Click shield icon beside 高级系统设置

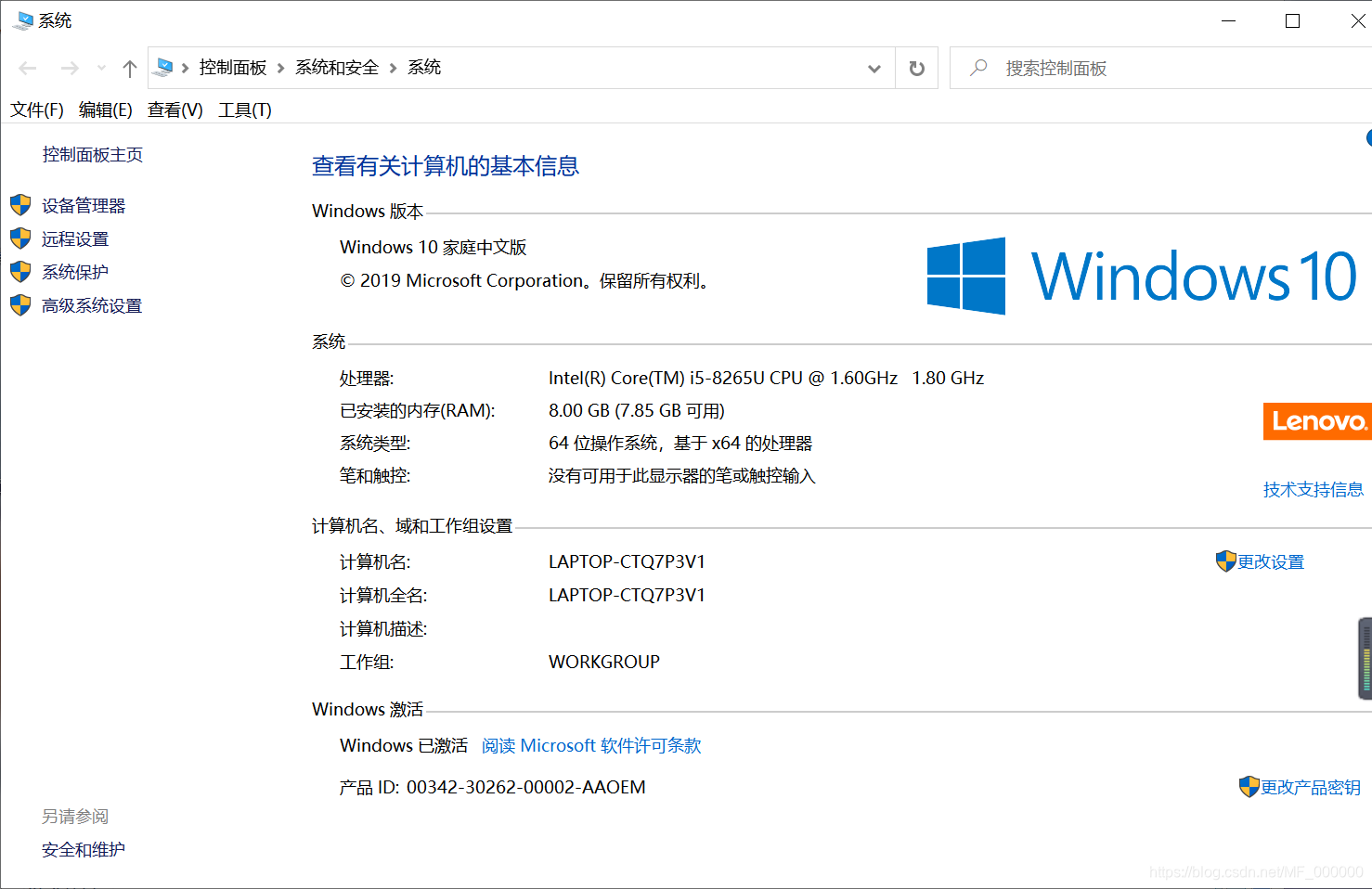tap(20, 305)
